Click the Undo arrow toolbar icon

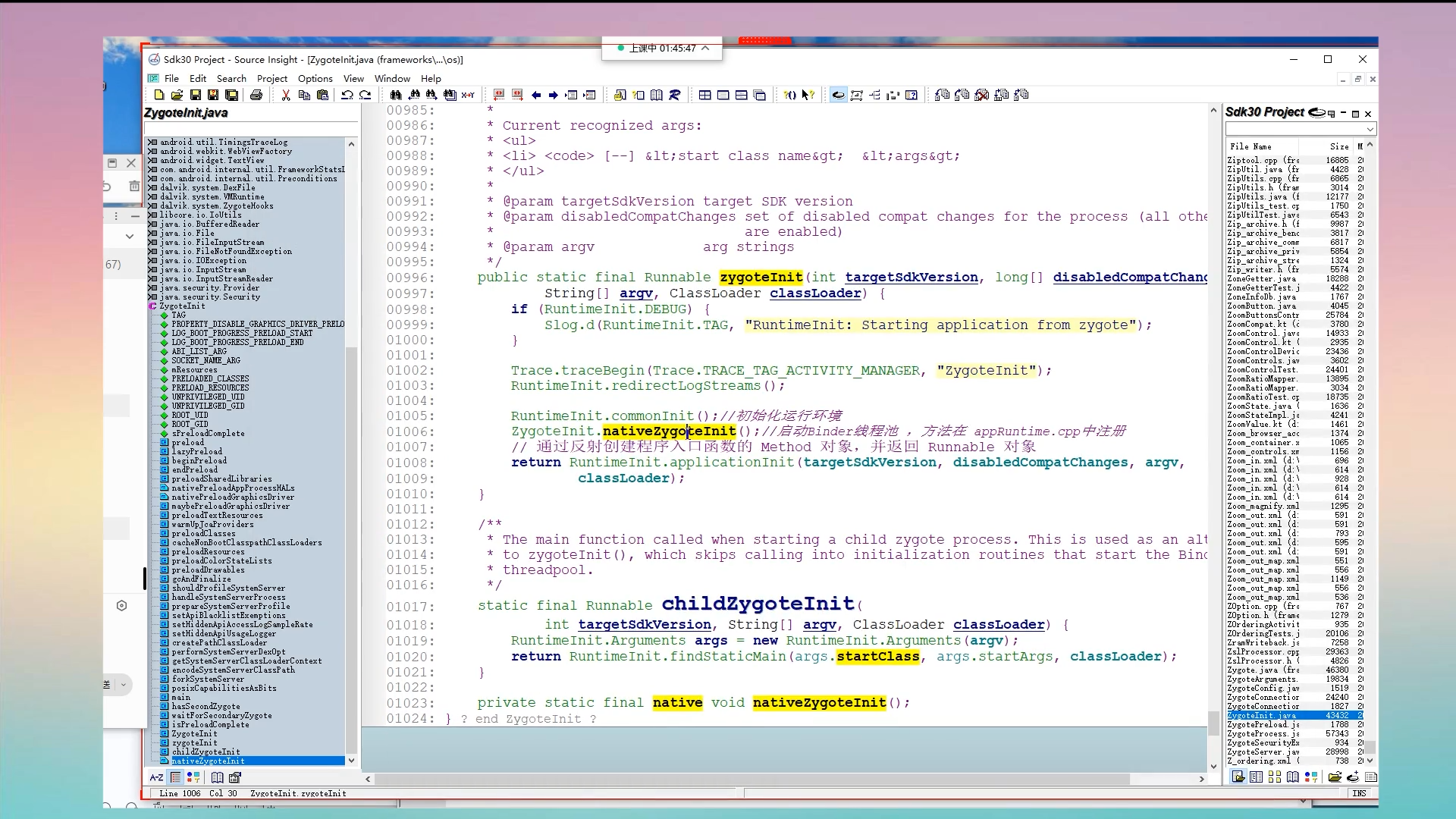pyautogui.click(x=347, y=95)
